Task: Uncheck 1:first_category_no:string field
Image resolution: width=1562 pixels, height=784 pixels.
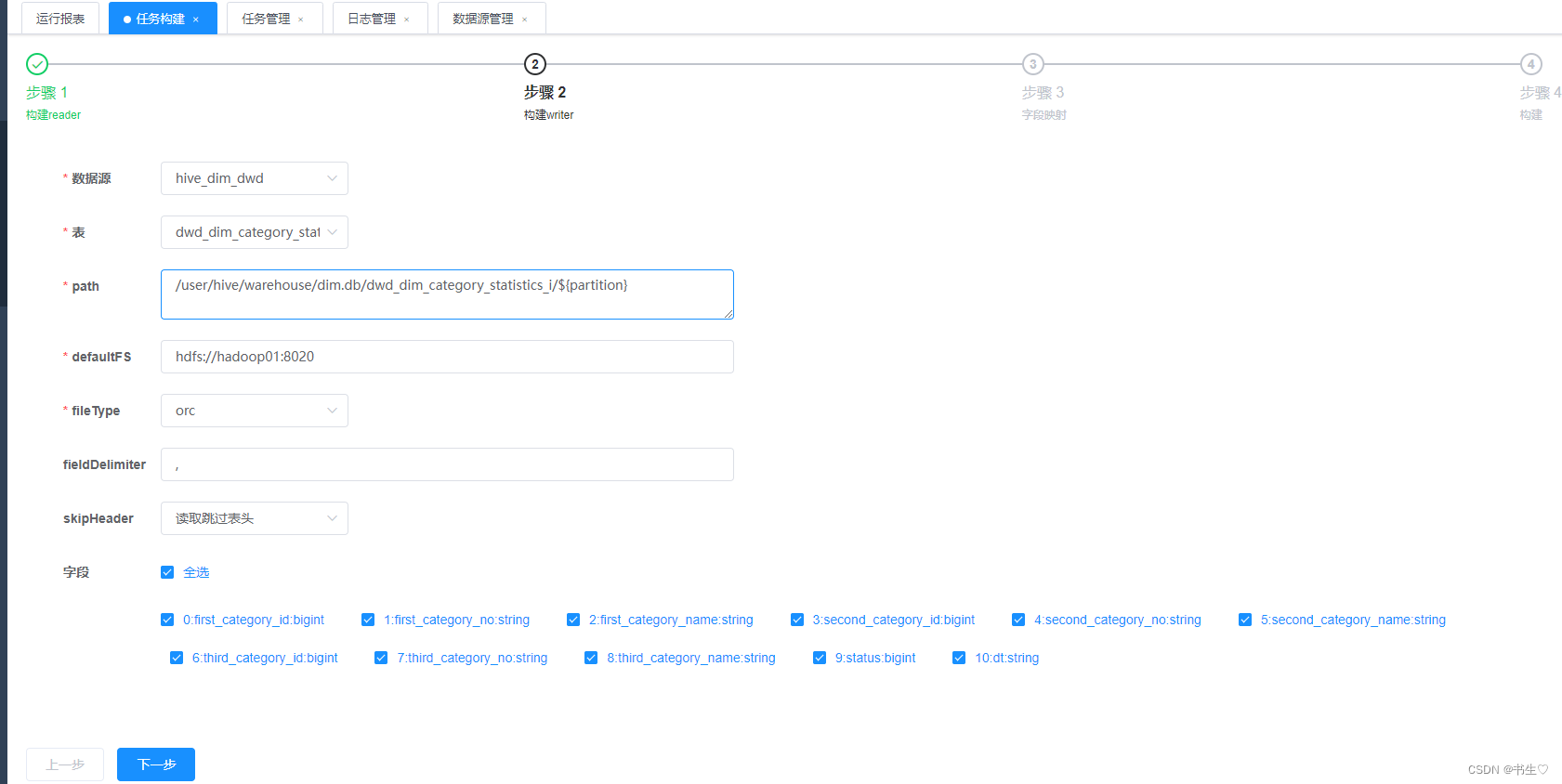Action: [368, 620]
